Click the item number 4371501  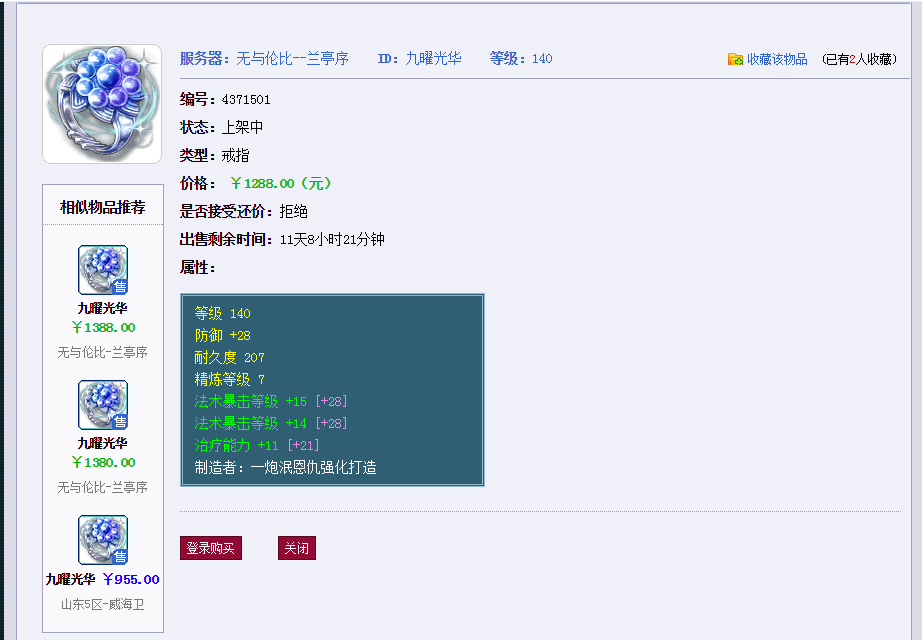click(246, 99)
